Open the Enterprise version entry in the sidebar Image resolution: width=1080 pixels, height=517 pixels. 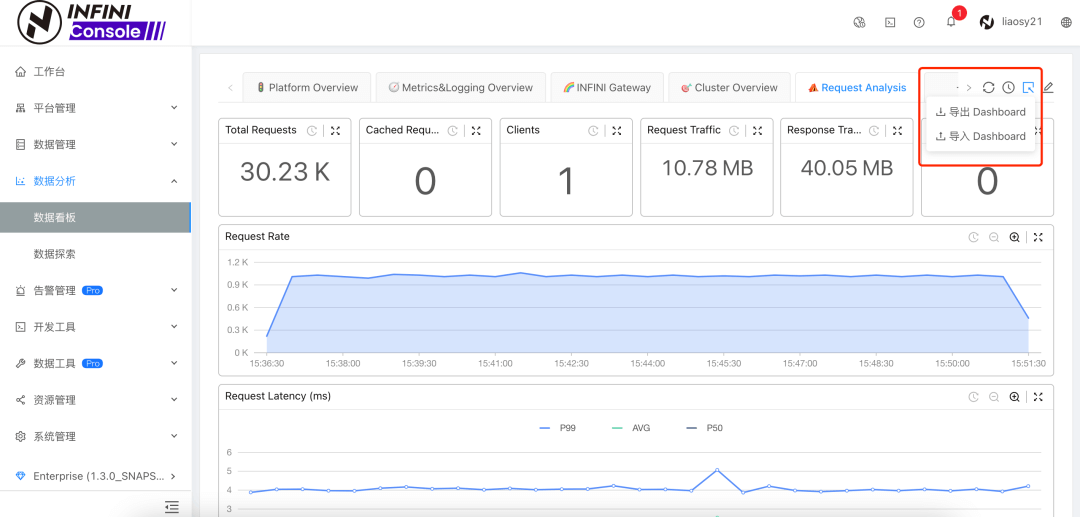click(x=96, y=476)
